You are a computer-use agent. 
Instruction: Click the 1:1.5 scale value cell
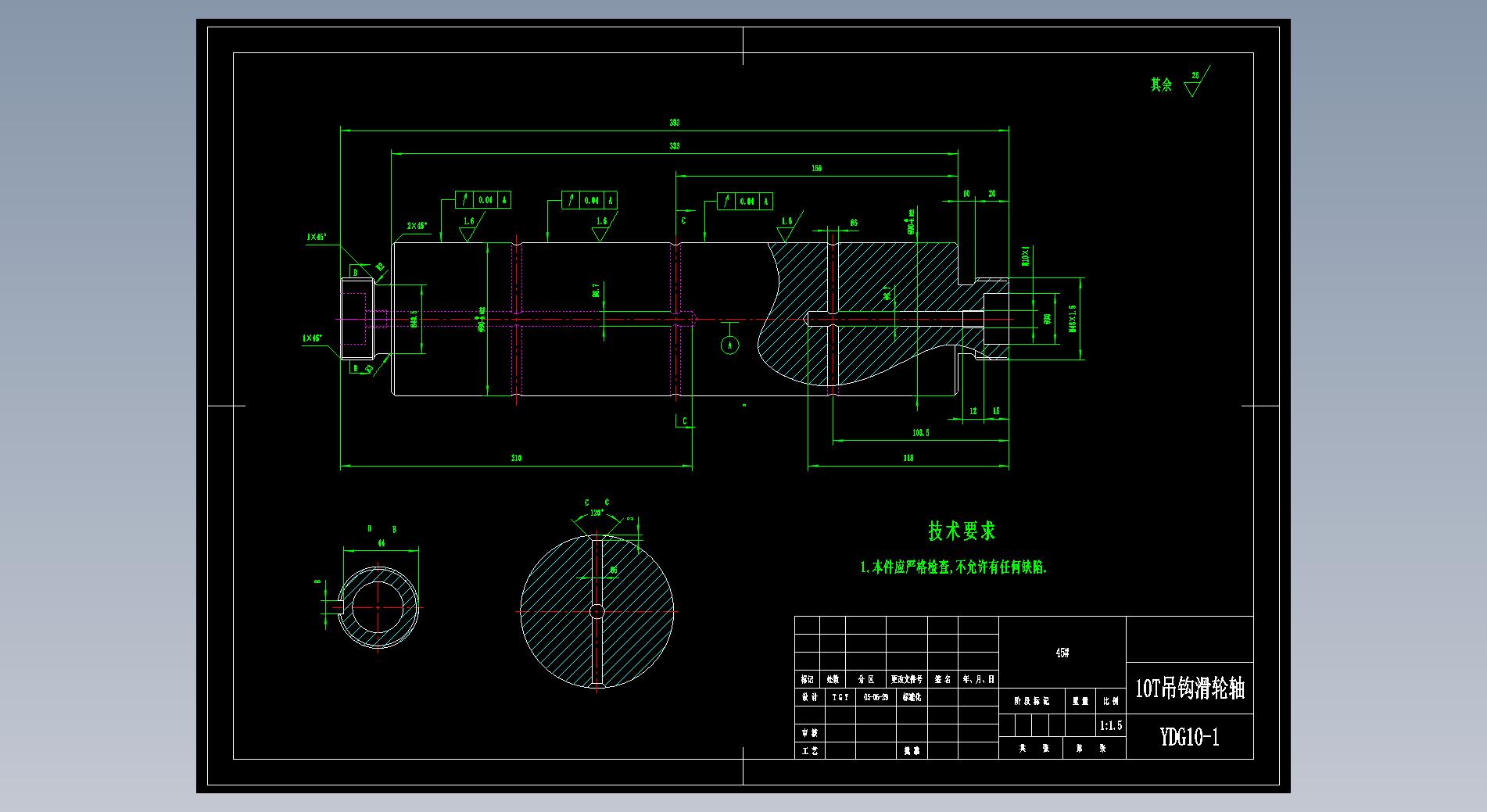(1110, 725)
